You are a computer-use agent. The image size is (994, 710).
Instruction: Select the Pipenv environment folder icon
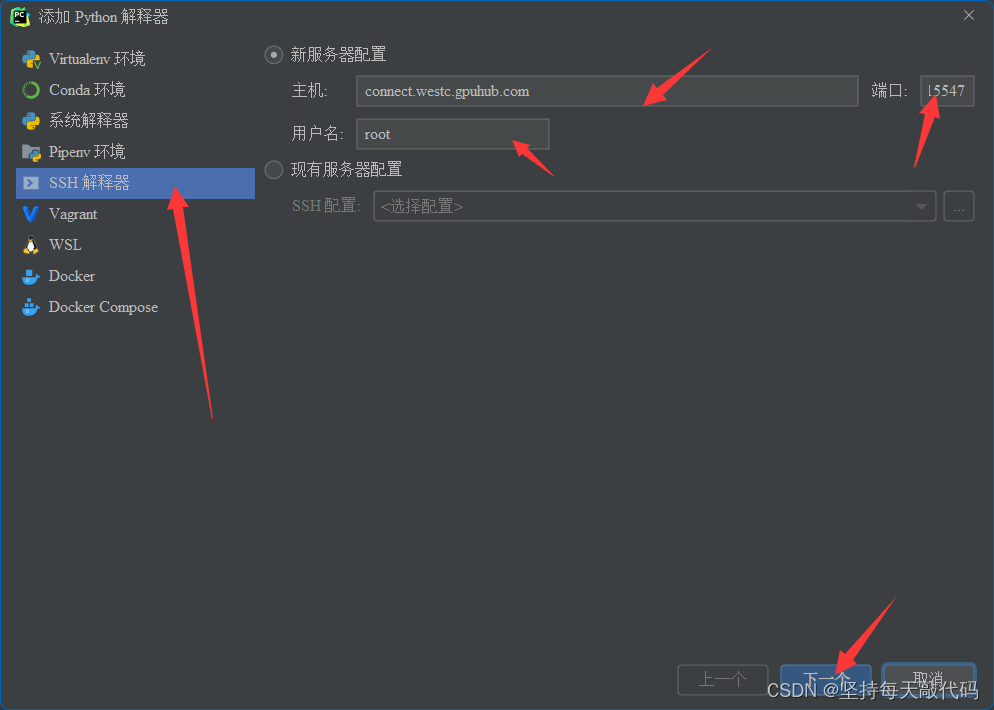pos(31,152)
